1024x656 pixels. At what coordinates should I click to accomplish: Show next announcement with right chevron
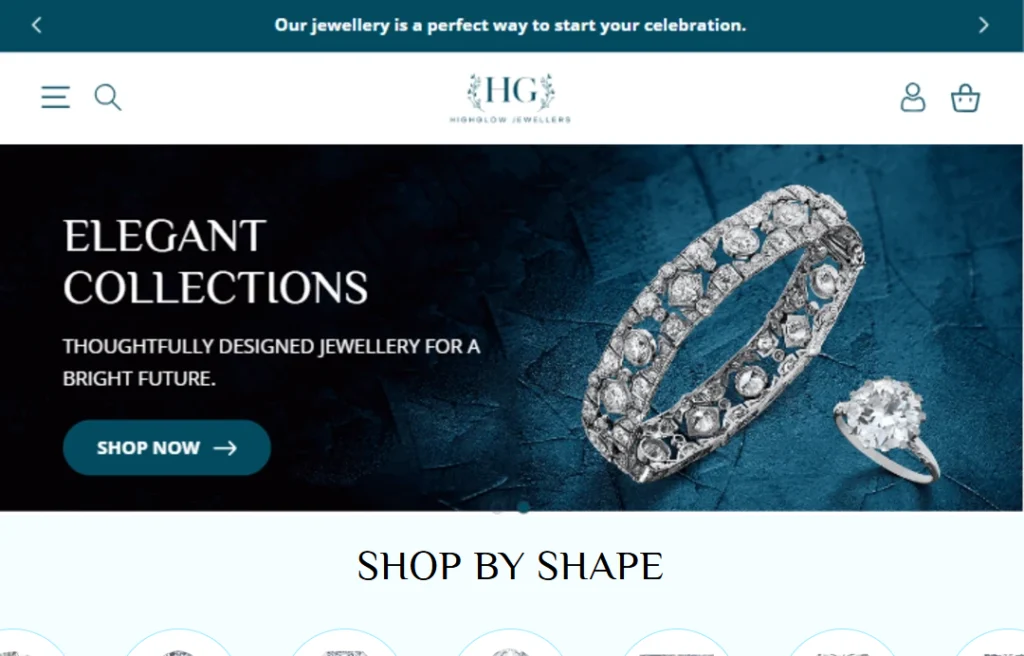(x=984, y=25)
